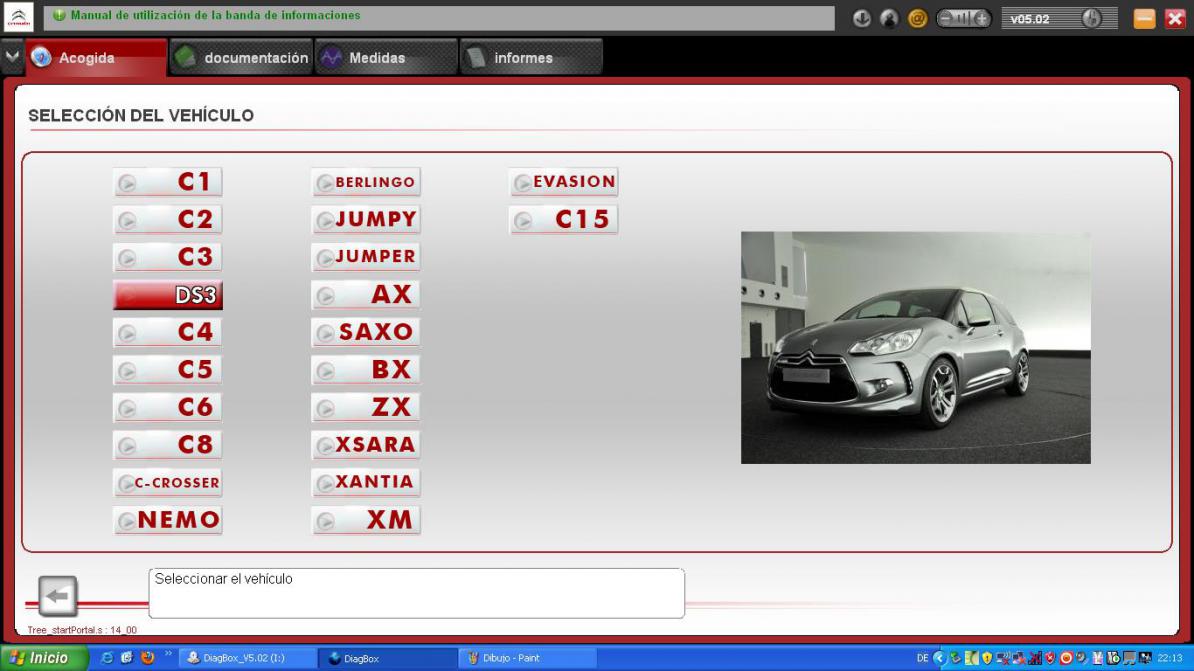Expand quick launch overflow chevrons
The height and width of the screenshot is (671, 1194).
168,654
